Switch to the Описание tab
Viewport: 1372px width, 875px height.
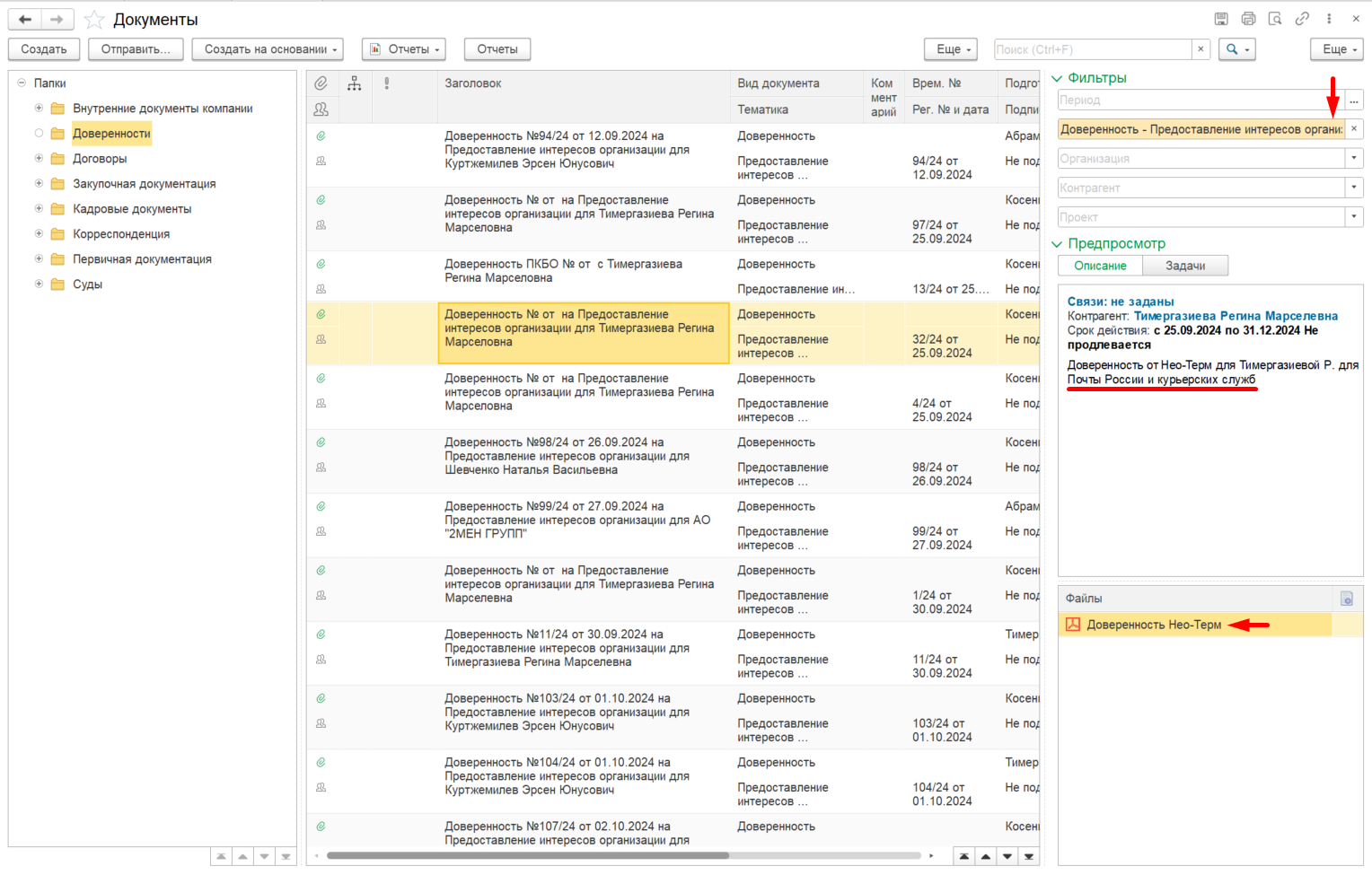point(1100,266)
